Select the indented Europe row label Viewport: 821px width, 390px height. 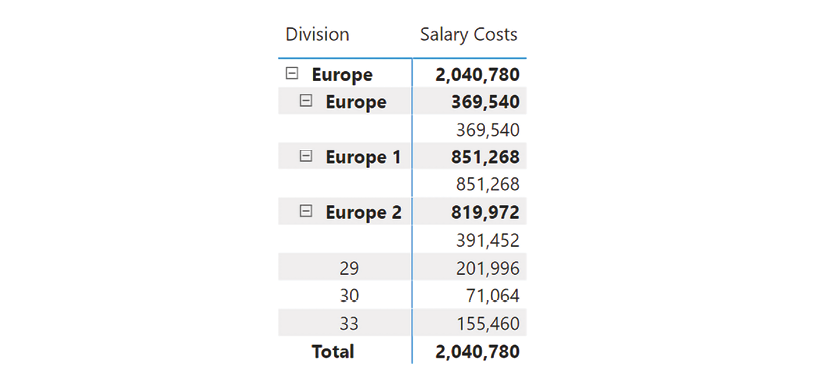pos(356,102)
